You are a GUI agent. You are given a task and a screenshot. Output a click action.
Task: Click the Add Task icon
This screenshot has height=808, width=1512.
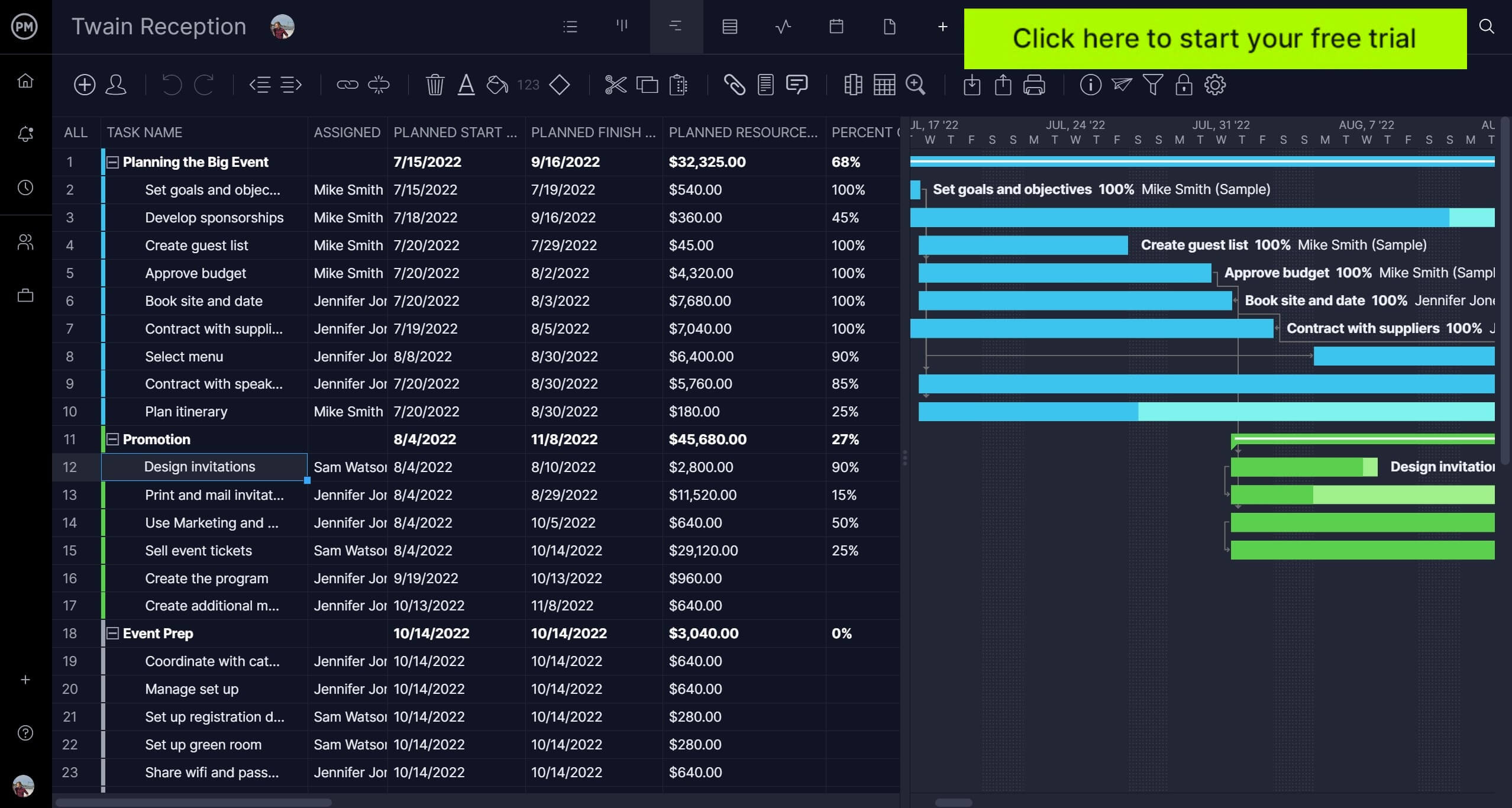pos(85,85)
